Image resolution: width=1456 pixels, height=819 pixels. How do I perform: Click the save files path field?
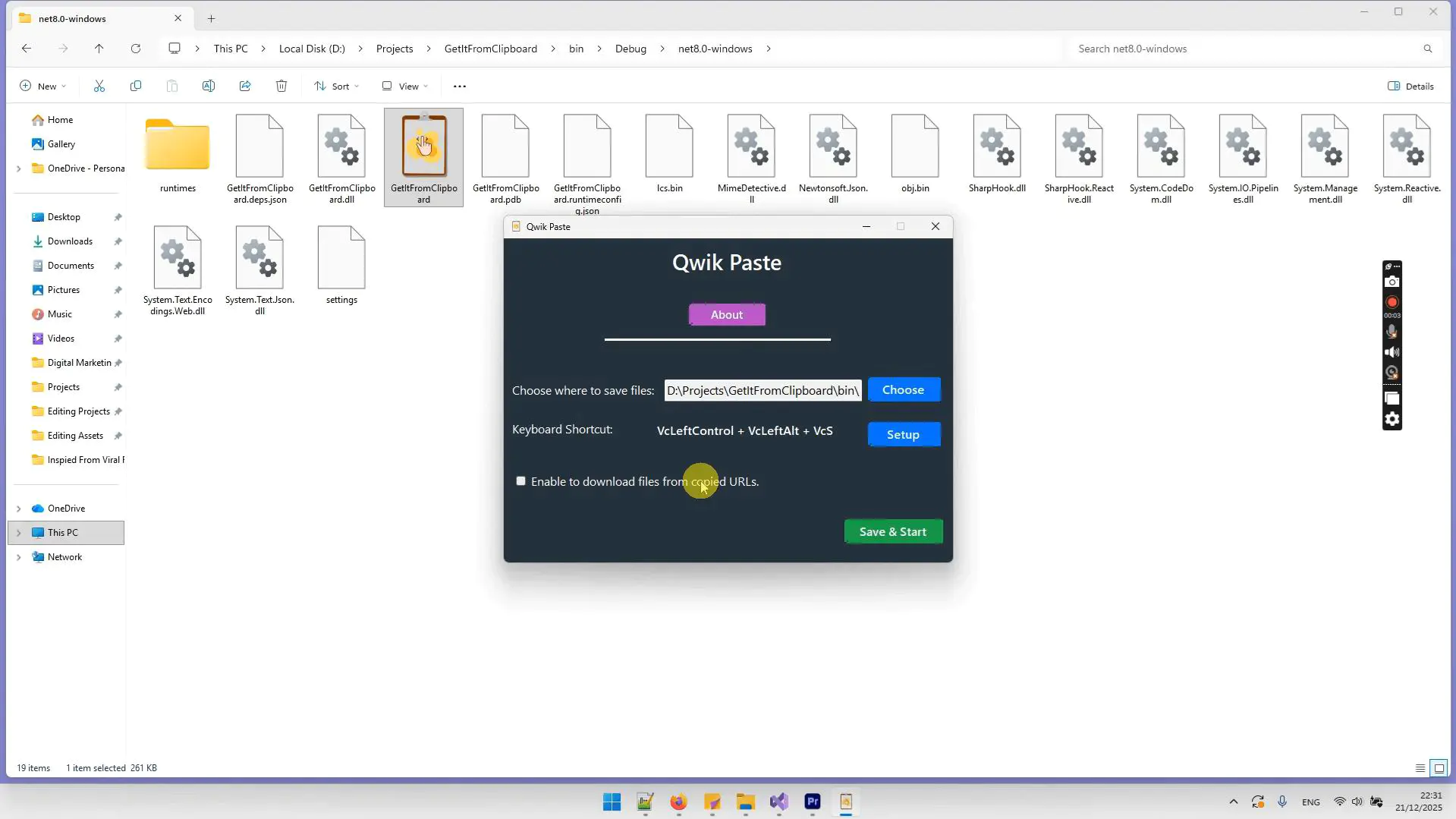tap(762, 390)
